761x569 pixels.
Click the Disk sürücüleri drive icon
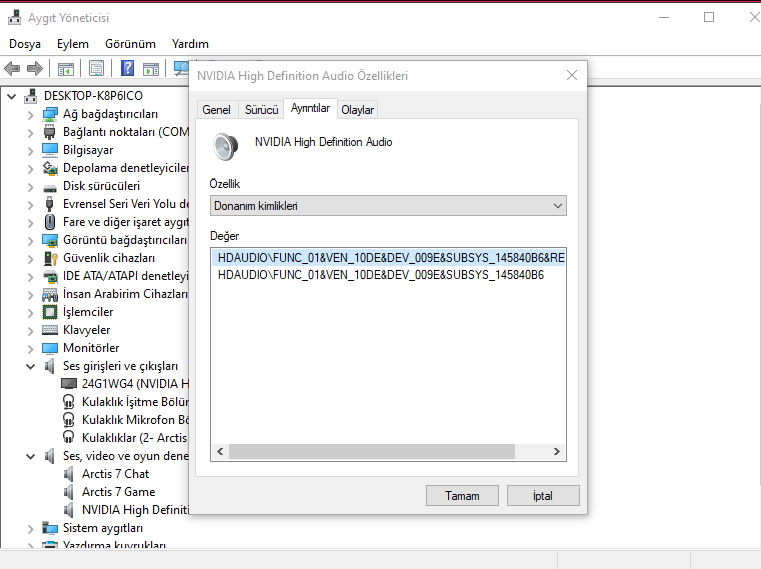[50, 188]
